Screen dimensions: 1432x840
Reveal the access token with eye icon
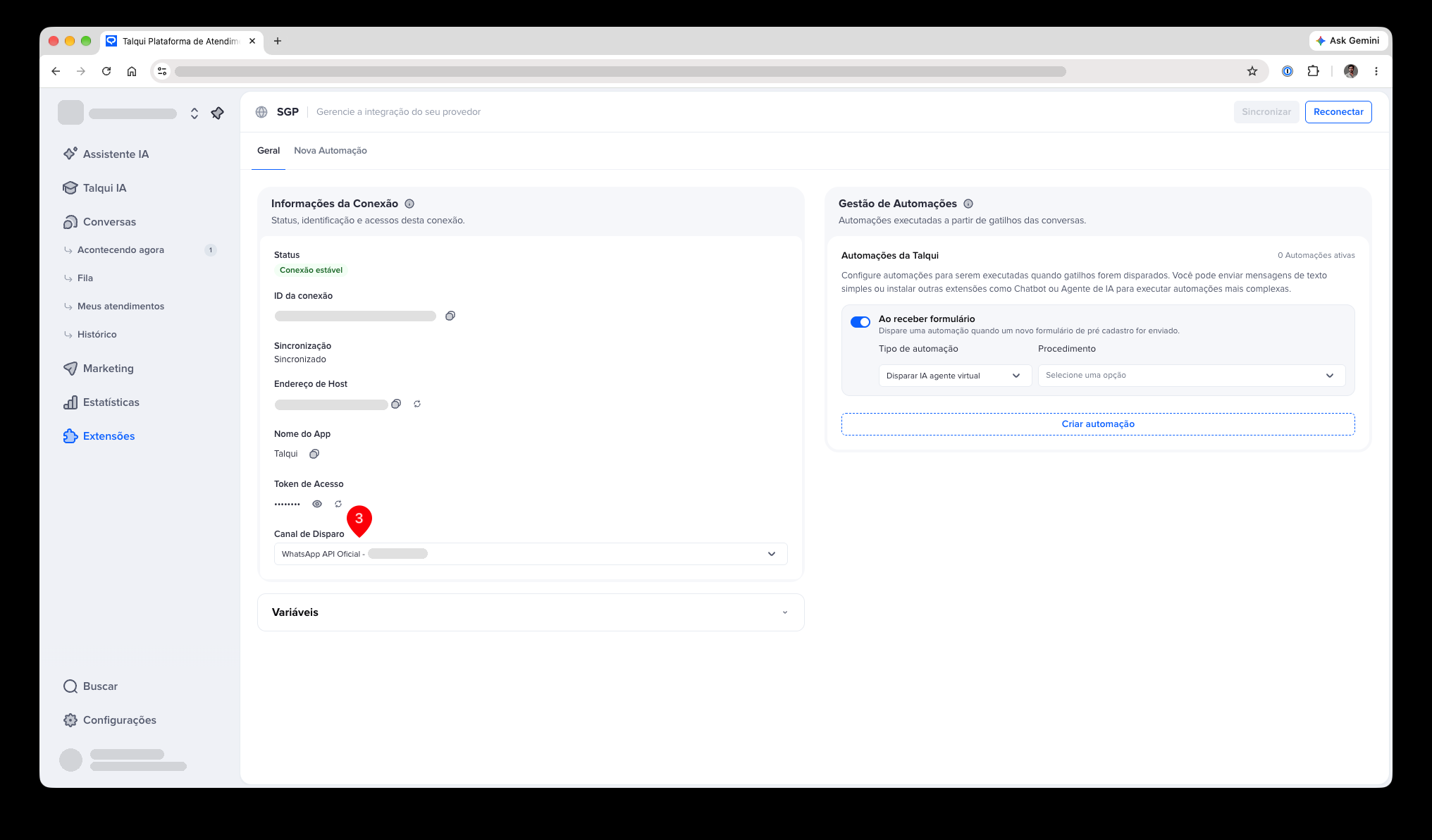(317, 504)
